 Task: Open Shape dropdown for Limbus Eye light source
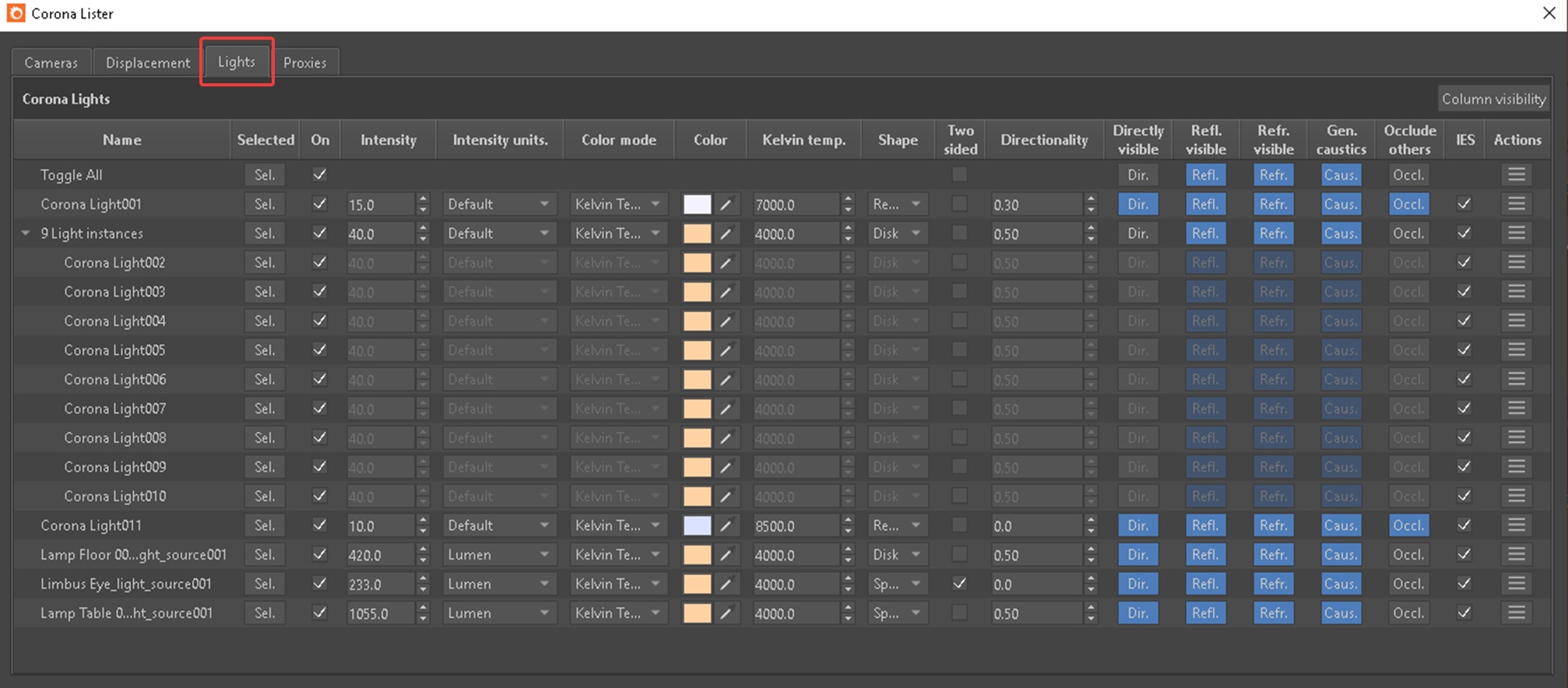(x=898, y=584)
